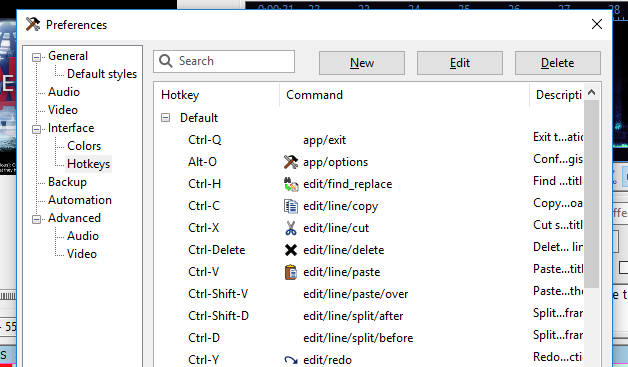Select the Ctrl-X hotkey cell
Image resolution: width=628 pixels, height=367 pixels.
pos(203,228)
